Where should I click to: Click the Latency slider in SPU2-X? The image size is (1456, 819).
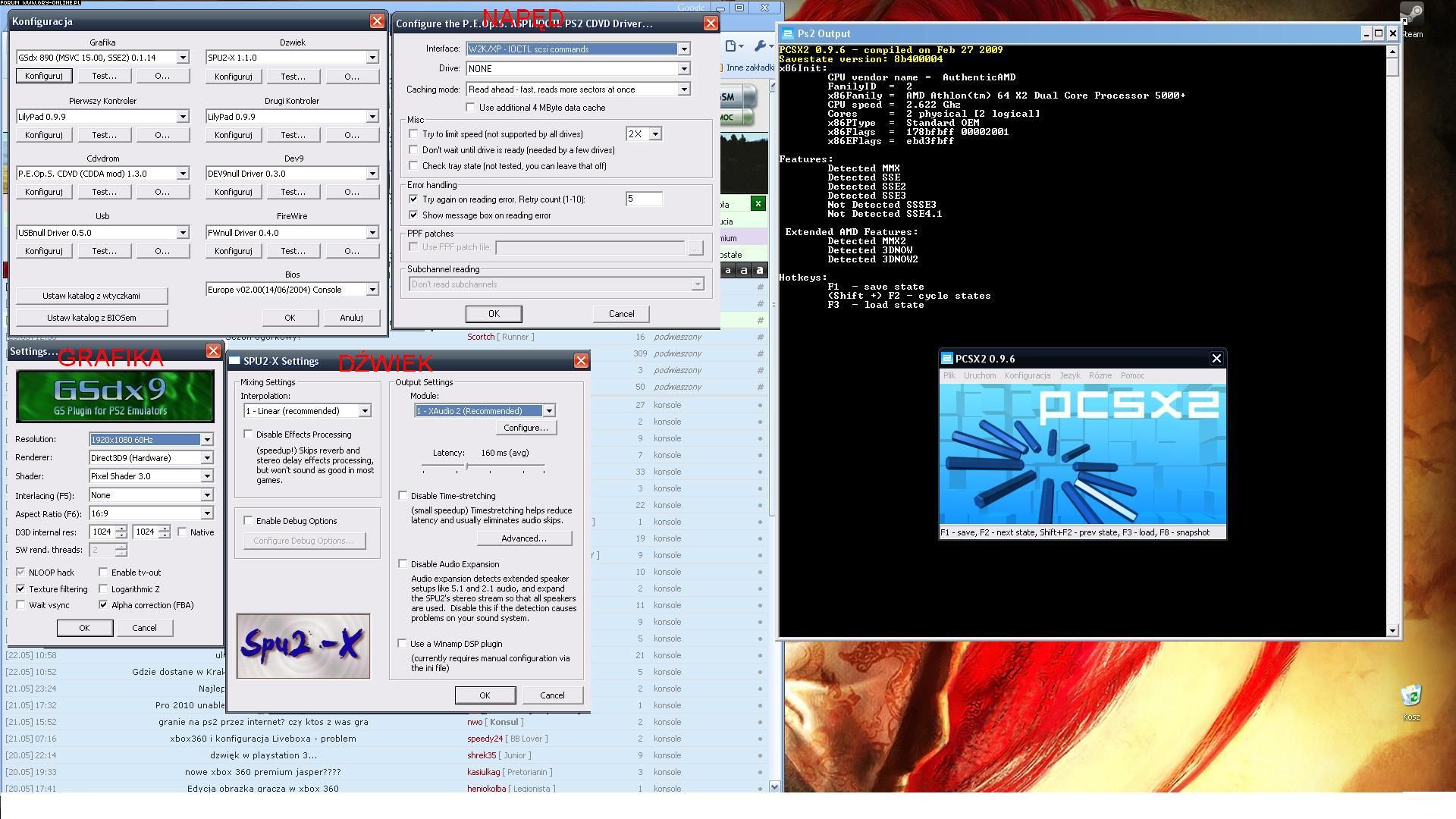pos(483,466)
